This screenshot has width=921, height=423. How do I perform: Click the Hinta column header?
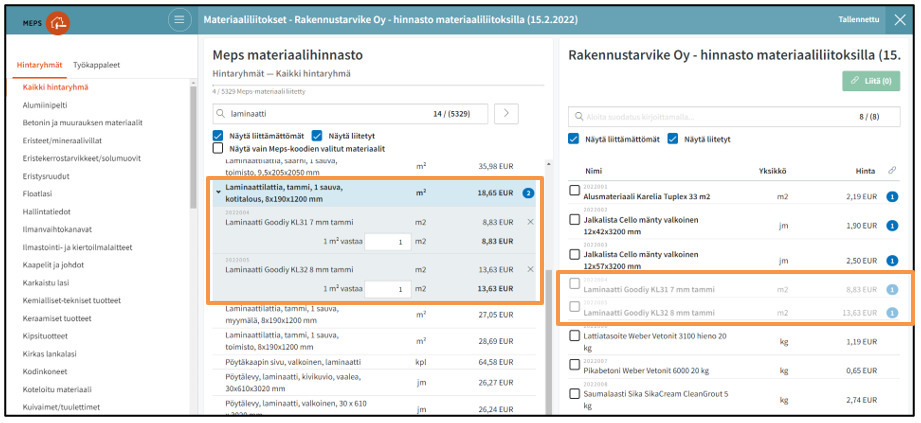pos(866,171)
